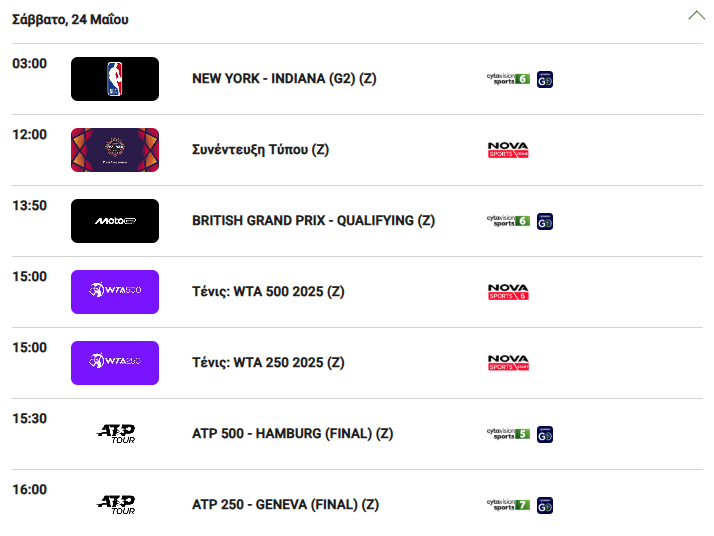Select the WTA 250 purple logo
The height and width of the screenshot is (536, 714).
[115, 363]
